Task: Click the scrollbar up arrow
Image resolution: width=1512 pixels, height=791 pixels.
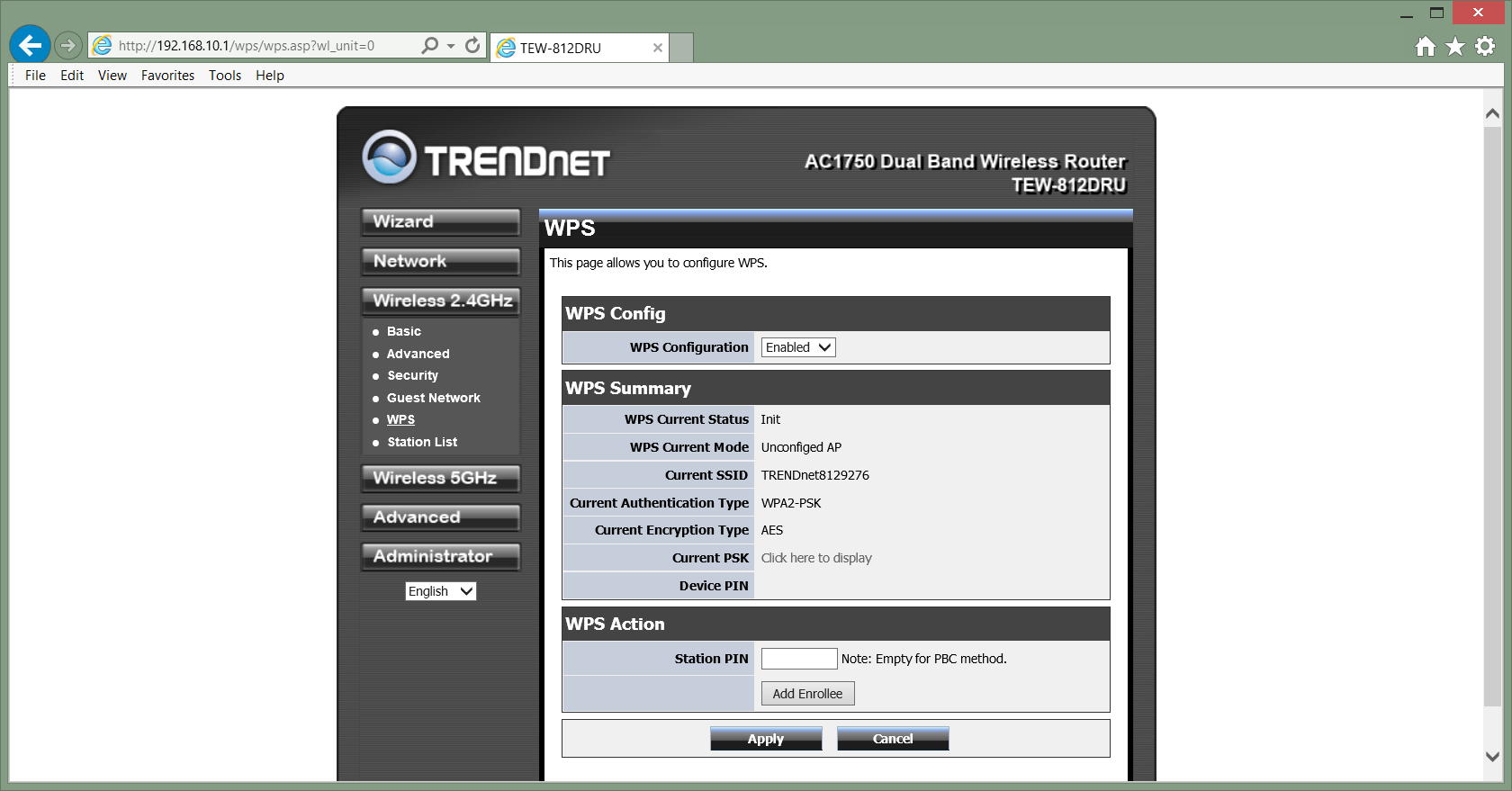Action: pyautogui.click(x=1492, y=114)
